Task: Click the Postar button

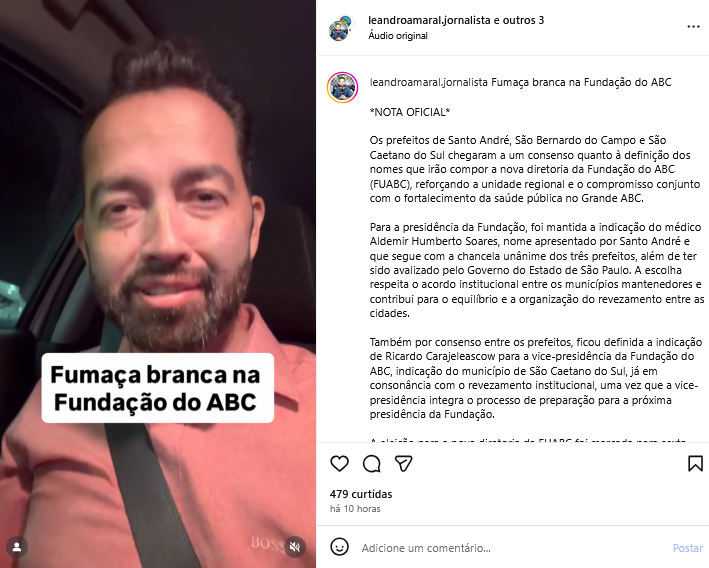Action: [x=688, y=548]
